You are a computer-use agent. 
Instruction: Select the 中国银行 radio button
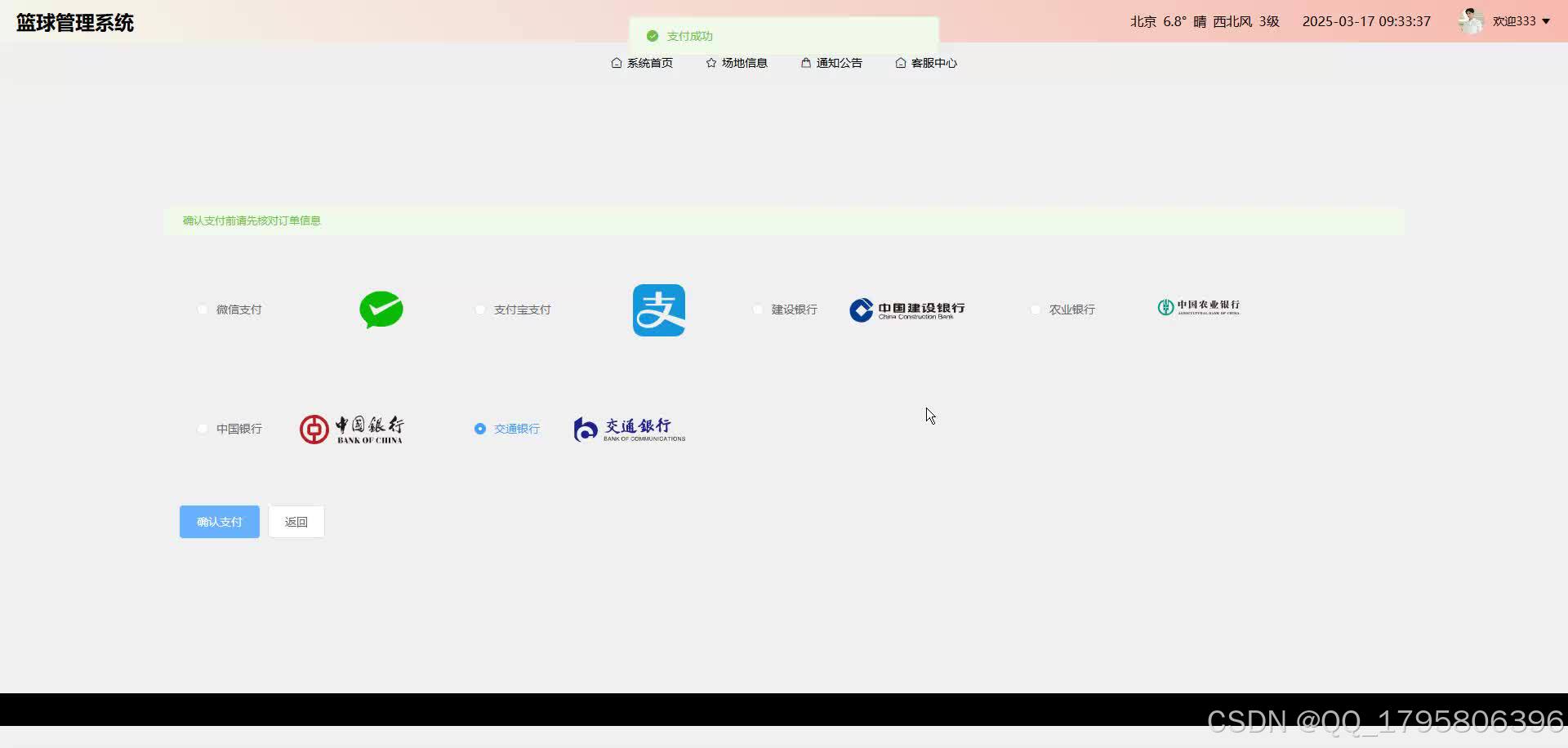tap(203, 429)
